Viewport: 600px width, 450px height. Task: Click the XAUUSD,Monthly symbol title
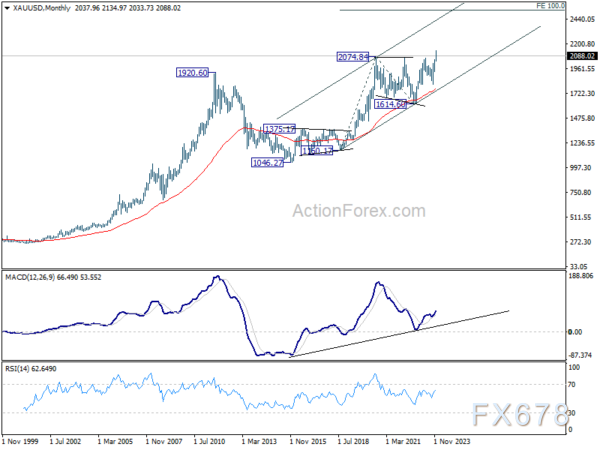42,8
